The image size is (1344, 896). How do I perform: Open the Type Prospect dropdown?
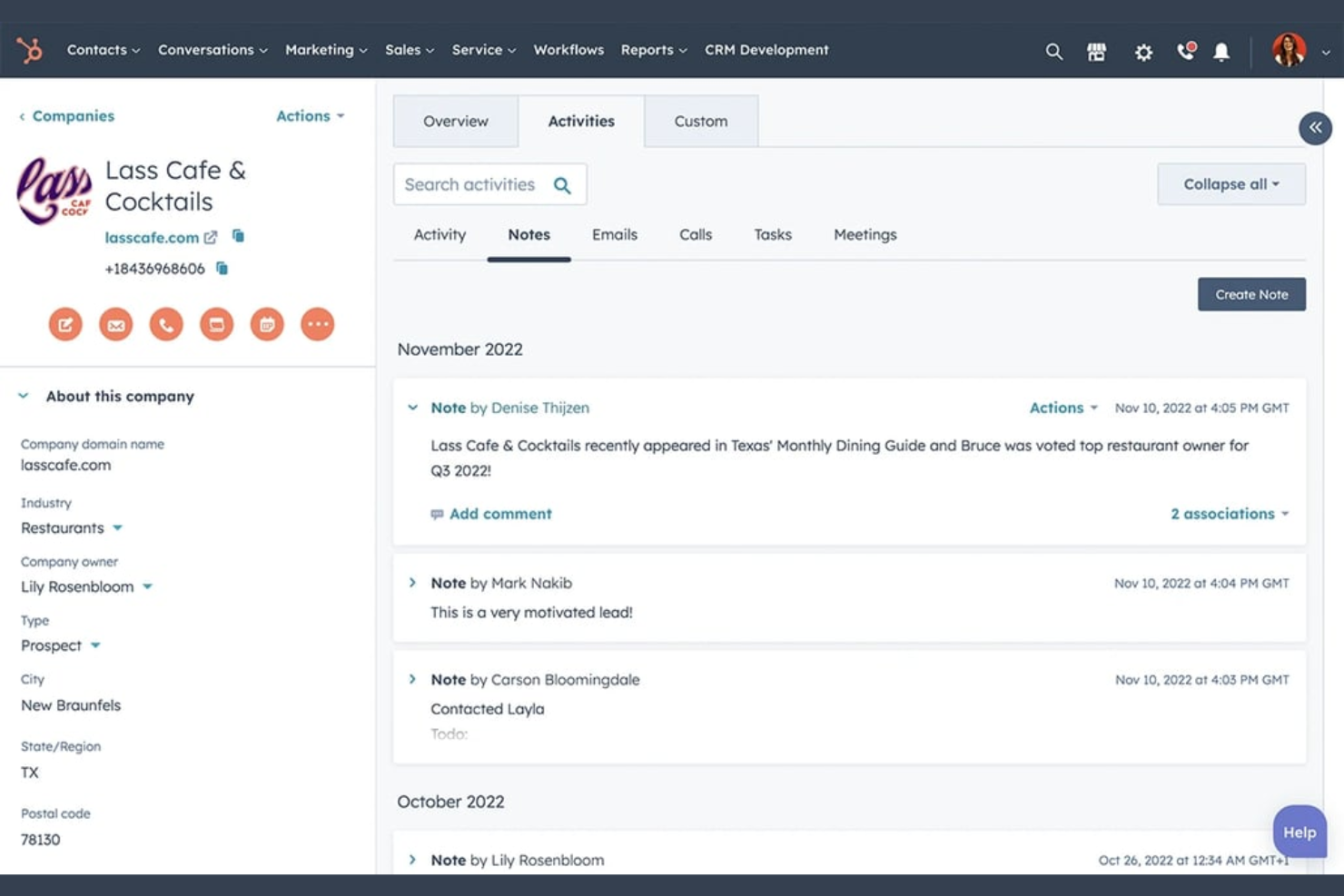coord(61,645)
